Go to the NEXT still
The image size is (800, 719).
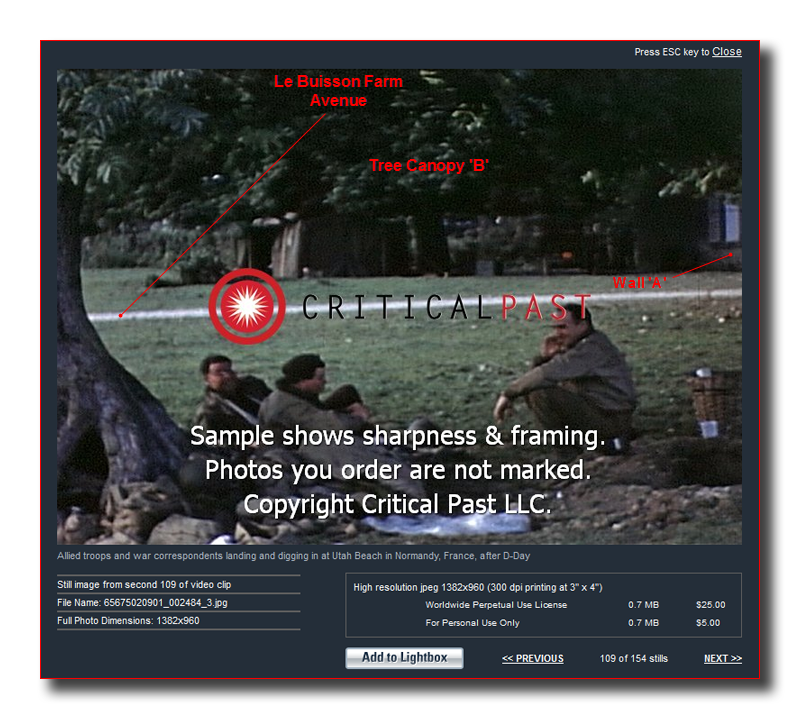723,658
